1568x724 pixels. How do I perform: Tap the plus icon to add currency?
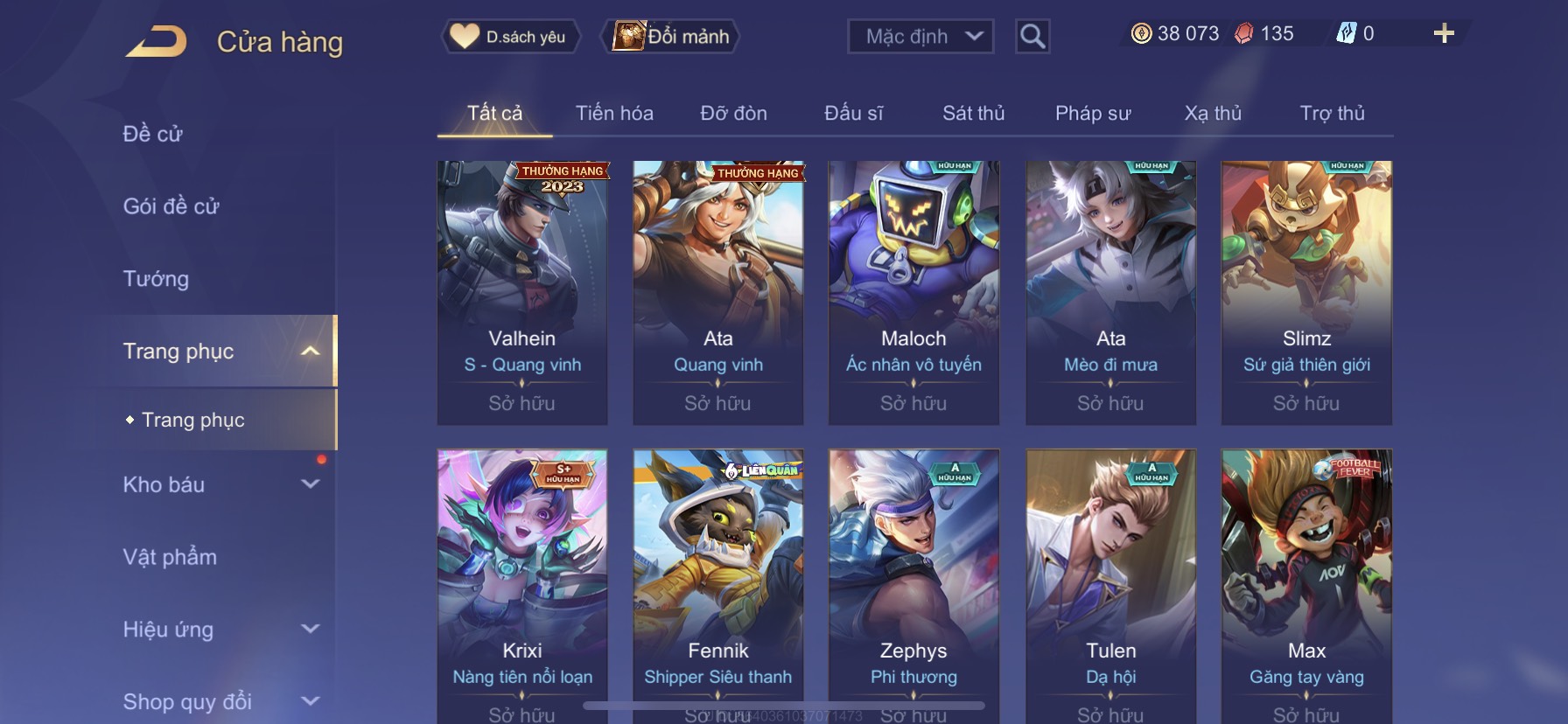click(1444, 33)
